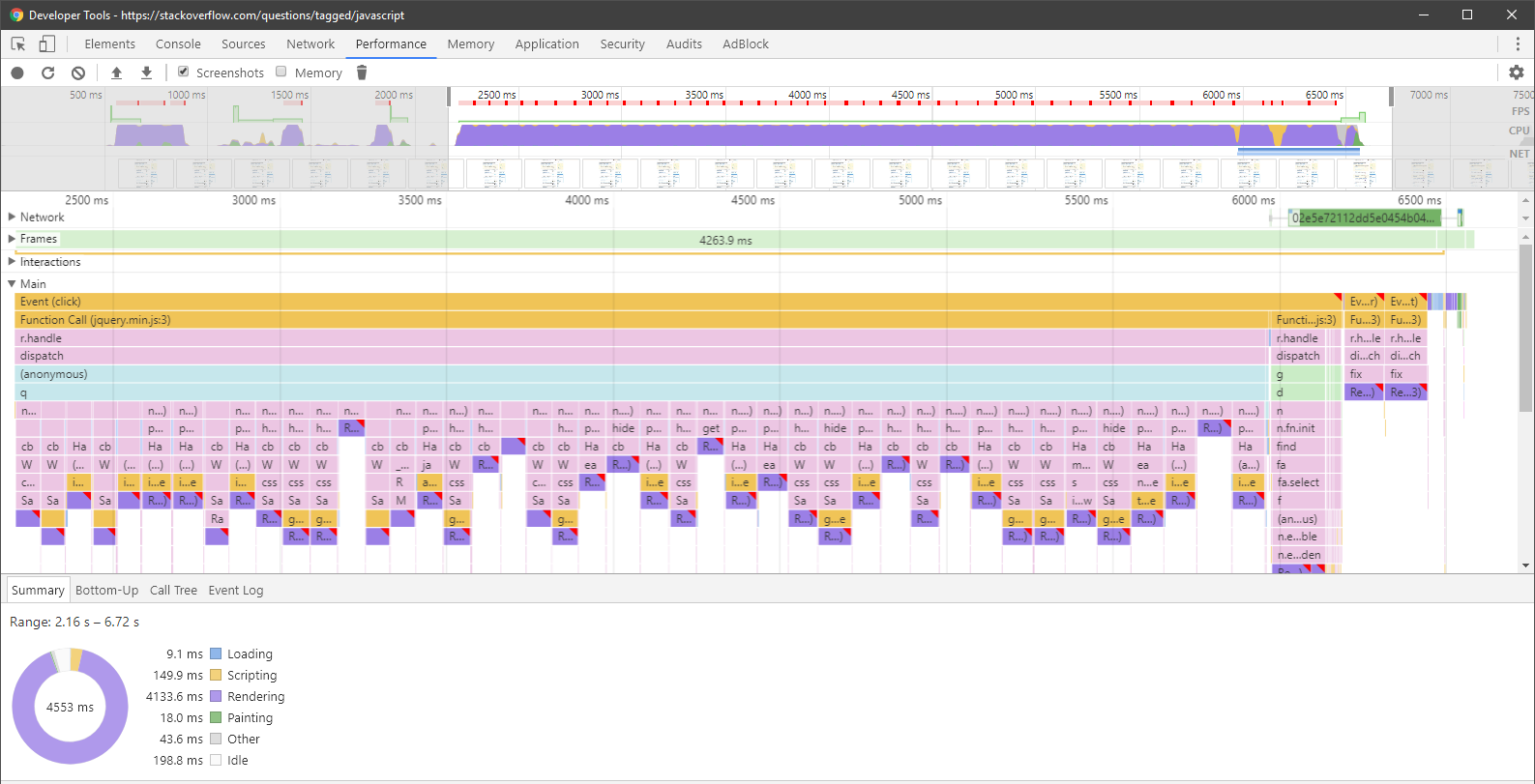
Task: Expand the Interactions track
Action: click(13, 261)
